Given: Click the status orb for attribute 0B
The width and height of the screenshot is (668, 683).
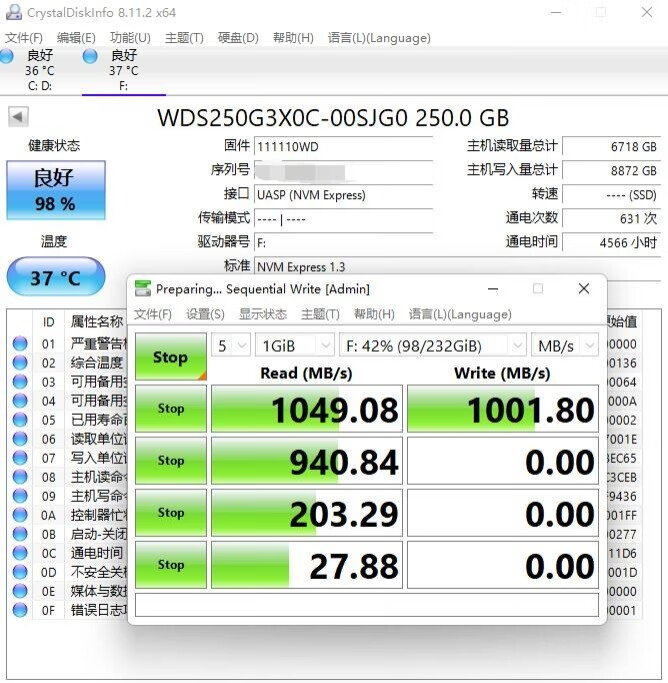Looking at the screenshot, I should click(20, 534).
